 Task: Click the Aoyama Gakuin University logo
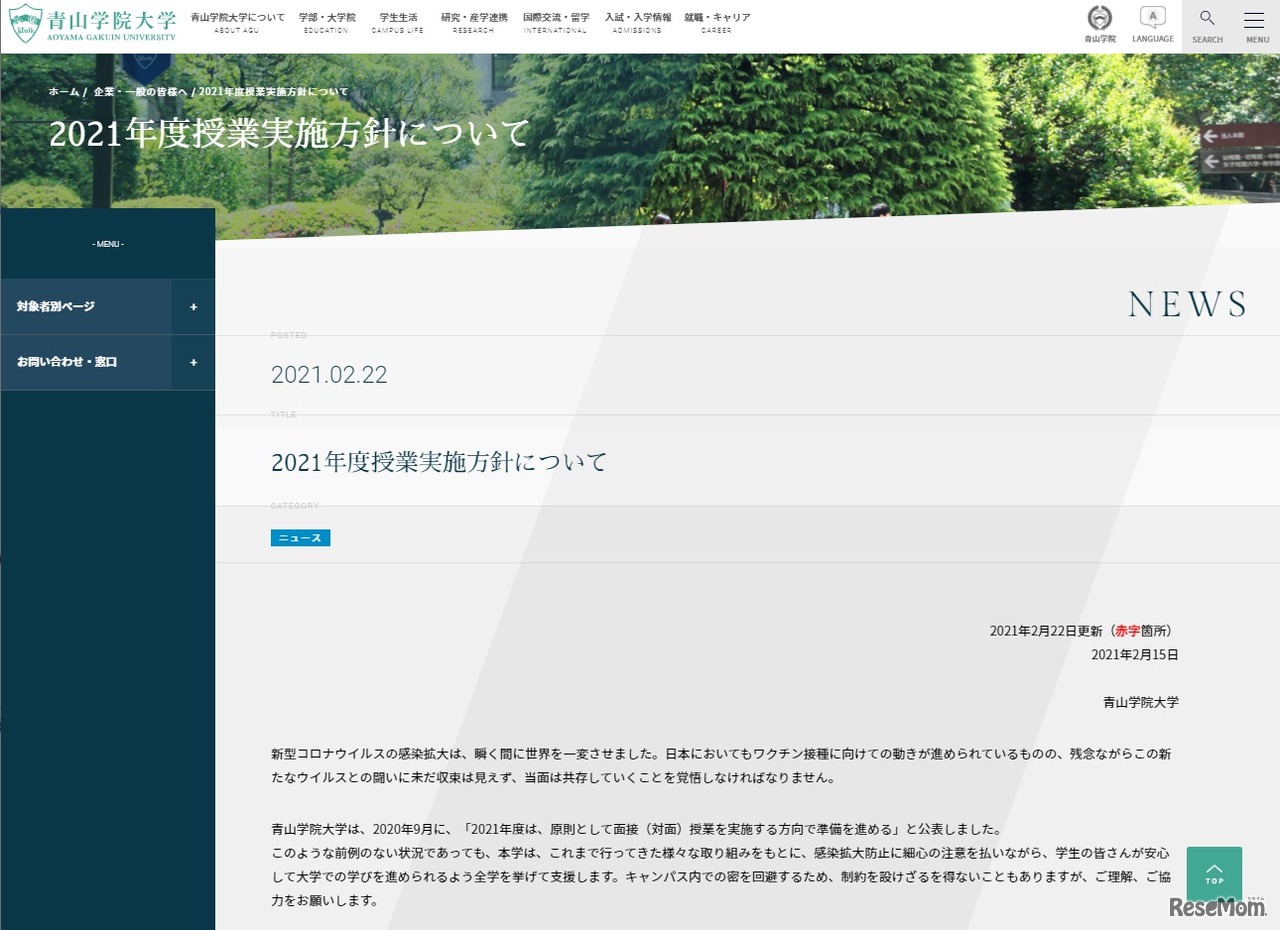(92, 24)
